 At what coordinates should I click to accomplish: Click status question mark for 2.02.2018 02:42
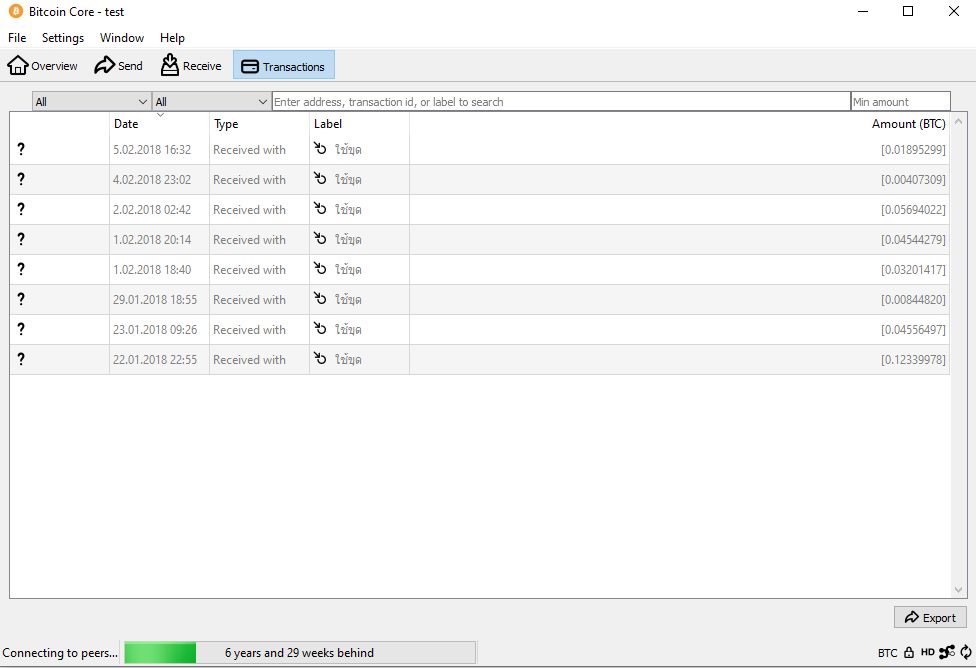tap(21, 209)
